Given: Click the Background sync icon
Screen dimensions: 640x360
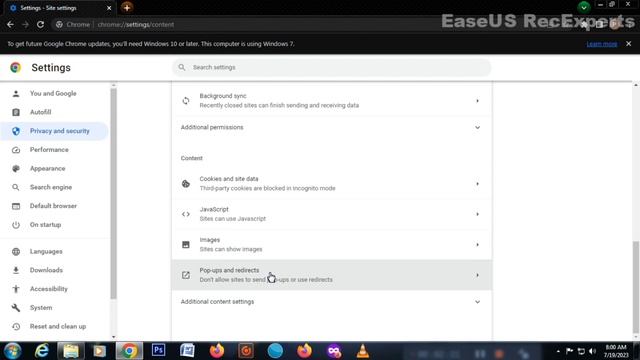Looking at the screenshot, I should [186, 101].
